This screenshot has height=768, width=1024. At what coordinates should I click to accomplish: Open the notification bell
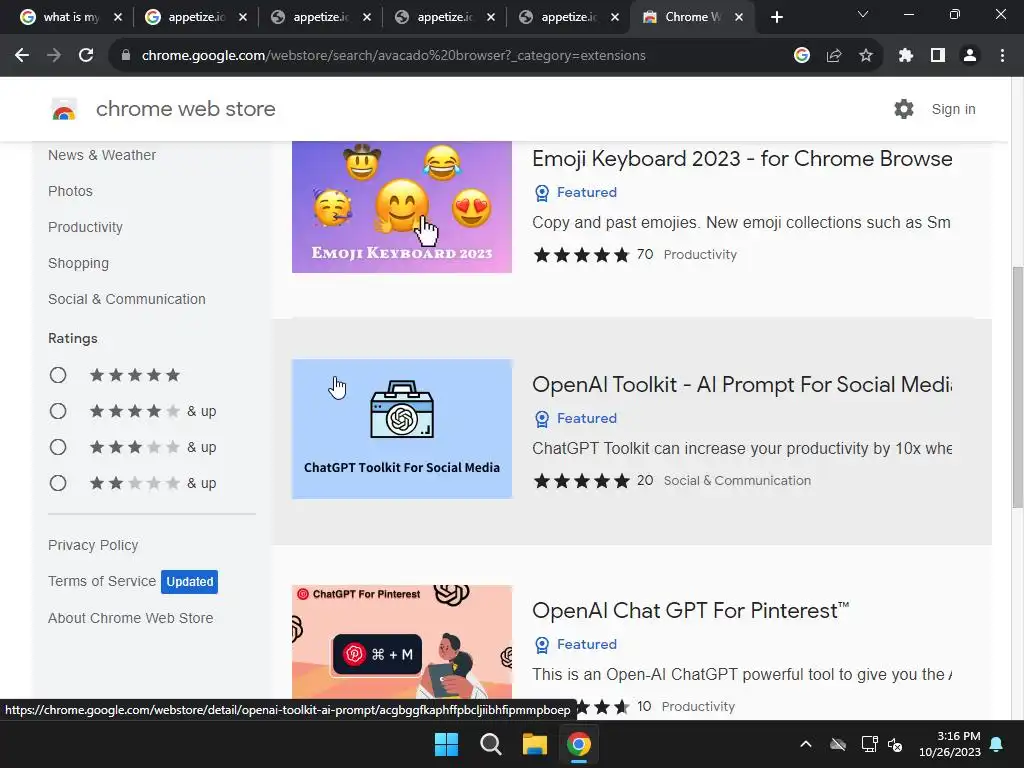tap(997, 744)
